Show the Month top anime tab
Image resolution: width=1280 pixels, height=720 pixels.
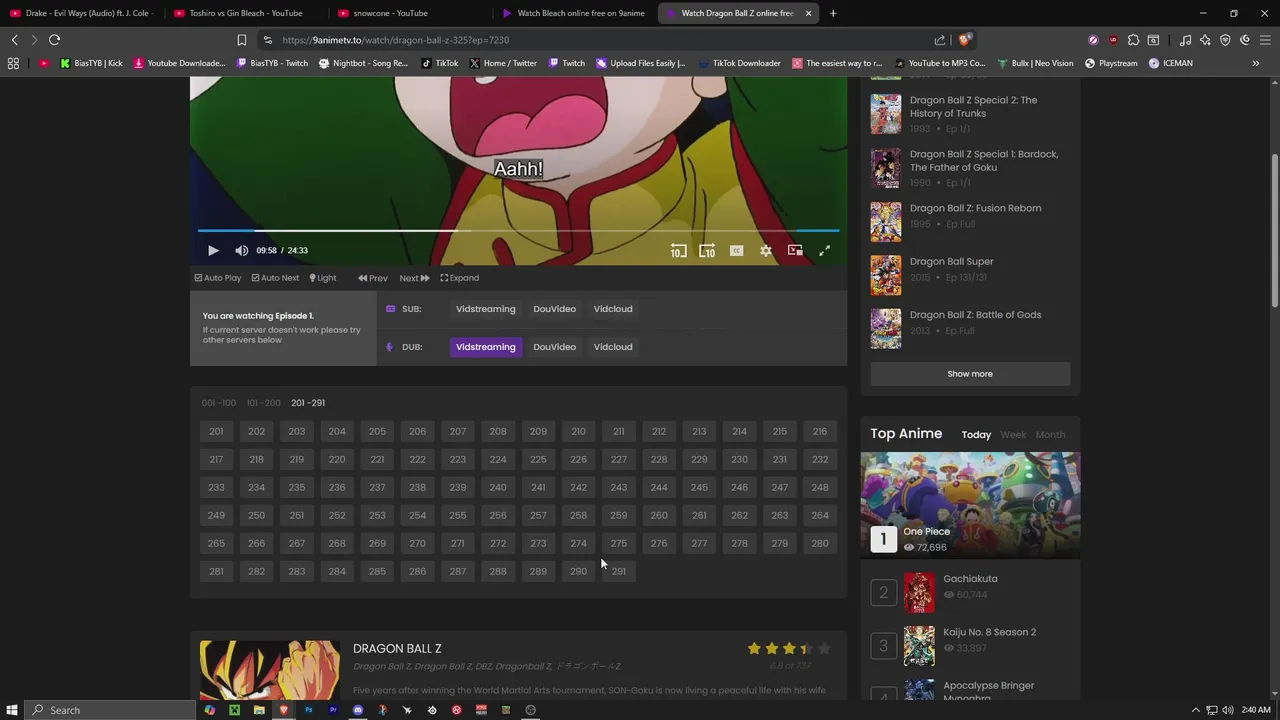coord(1050,435)
